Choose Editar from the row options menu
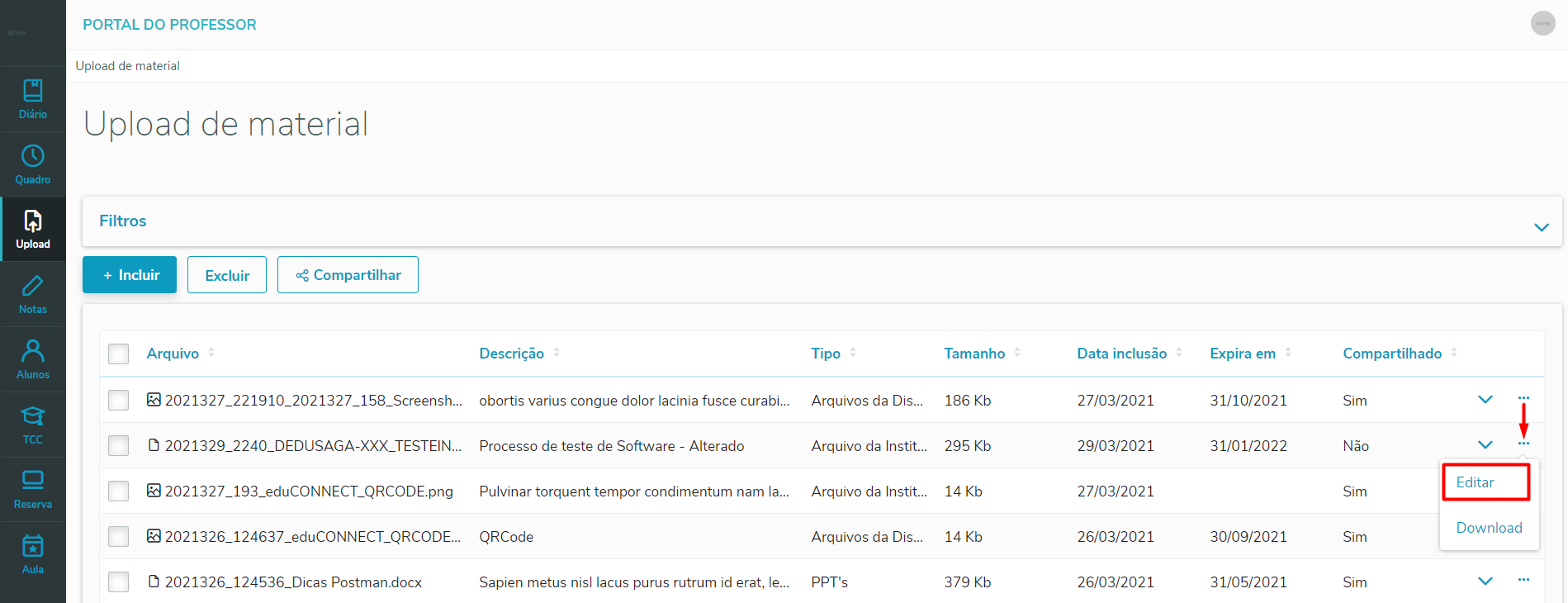The height and width of the screenshot is (603, 1568). (x=1475, y=482)
